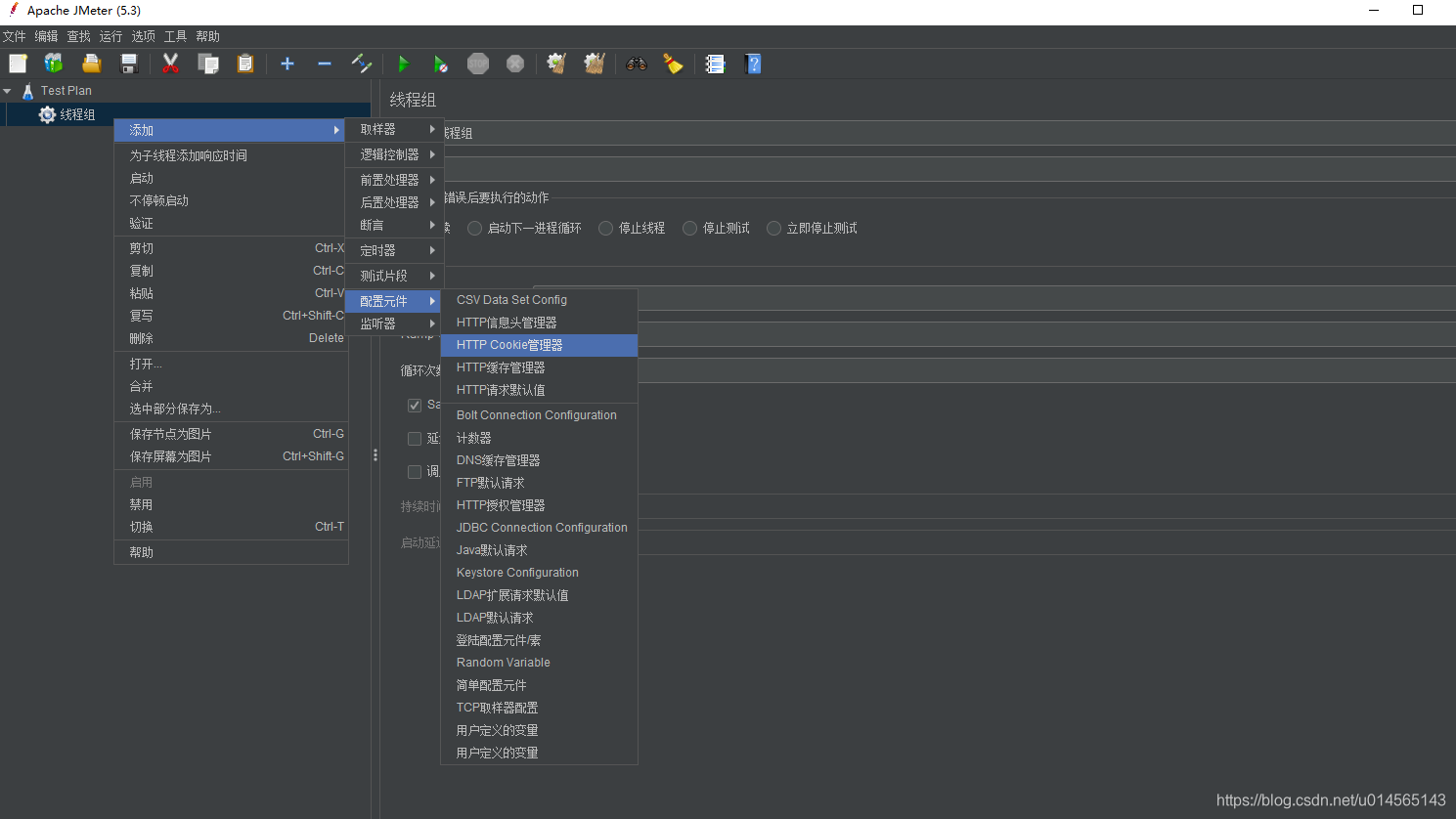The image size is (1456, 819).
Task: Click the Paste clipboard icon
Action: pos(244,64)
